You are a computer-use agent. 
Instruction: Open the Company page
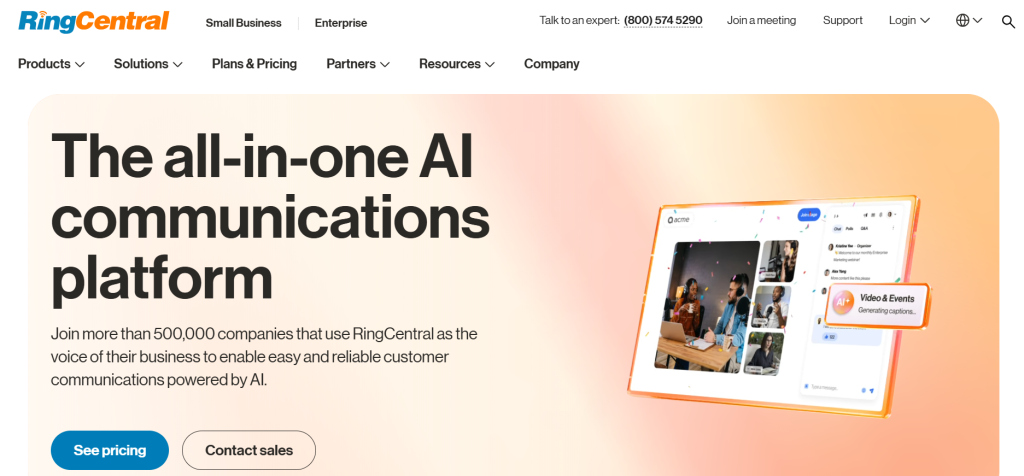(552, 64)
